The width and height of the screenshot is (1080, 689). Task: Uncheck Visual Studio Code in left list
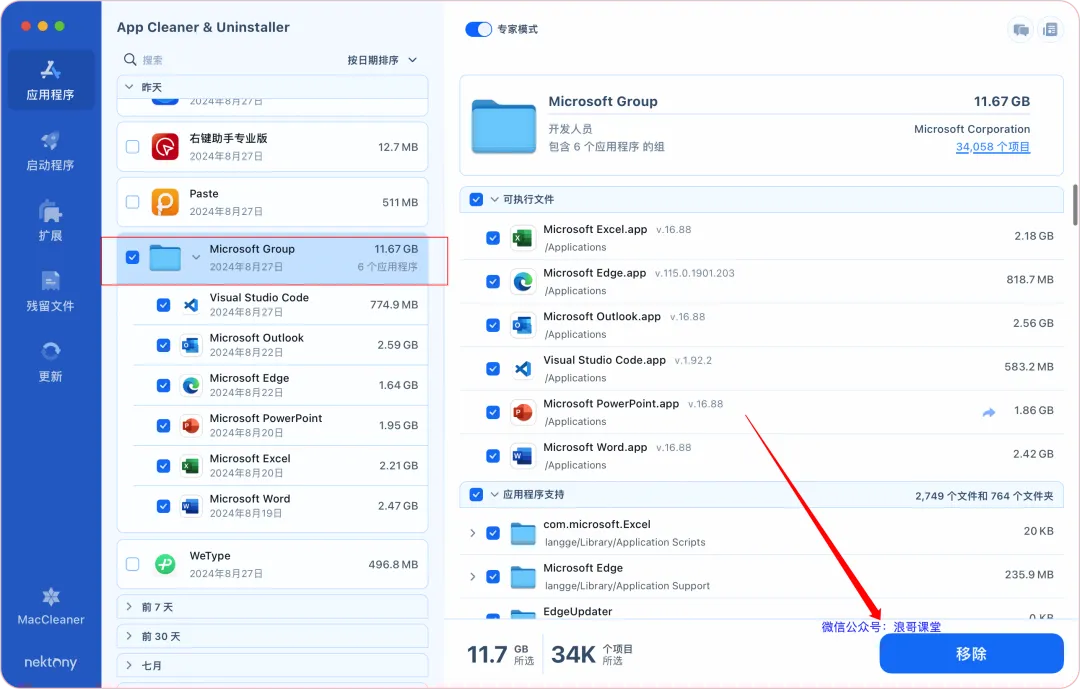(163, 305)
